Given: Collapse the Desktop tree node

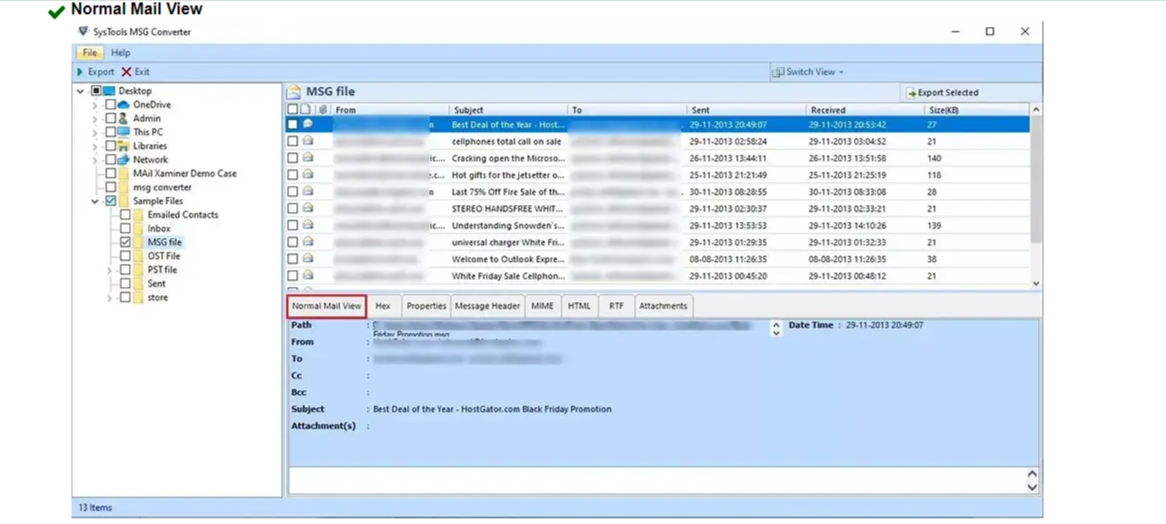Looking at the screenshot, I should [80, 91].
